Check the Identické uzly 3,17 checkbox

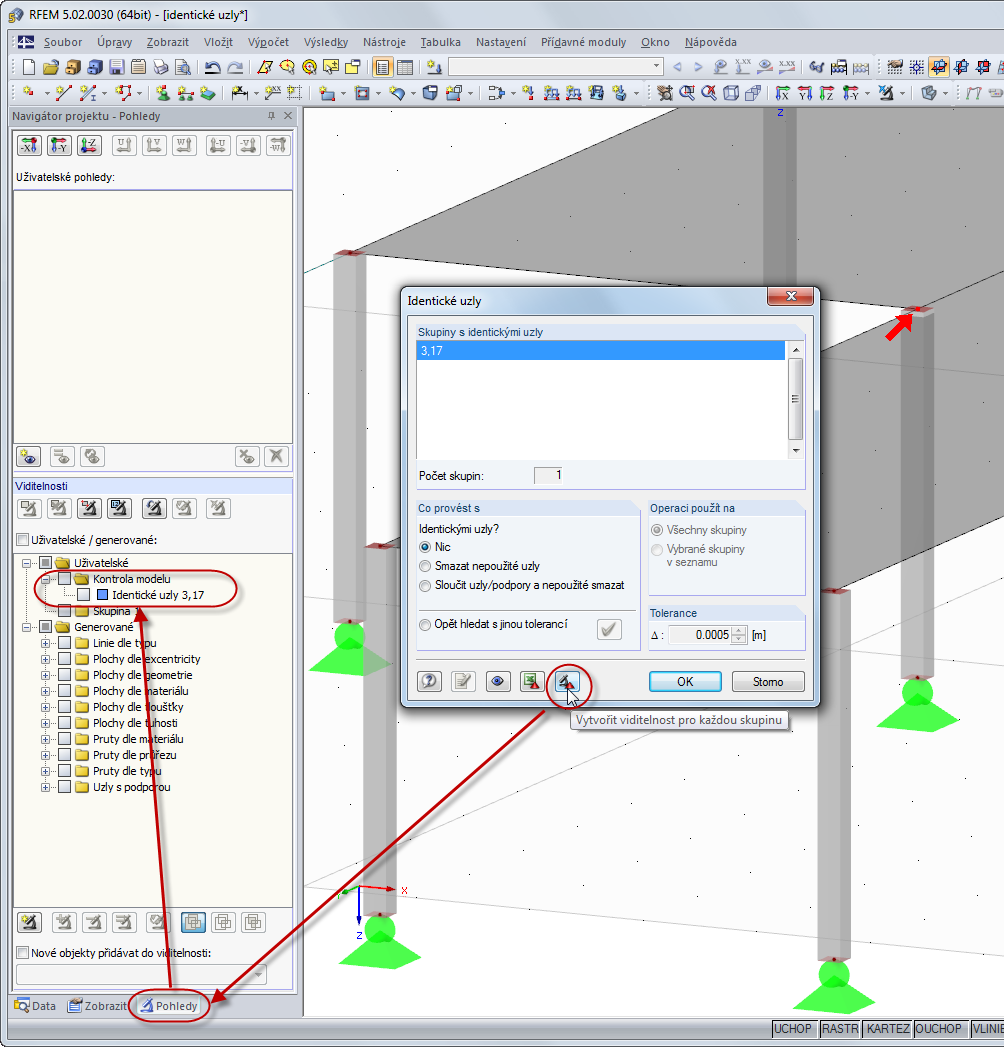click(83, 595)
